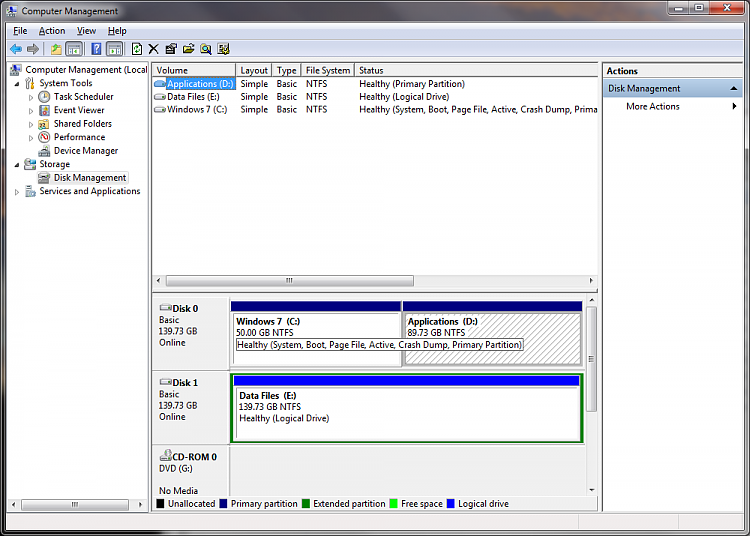Click the Shared Folders icon
Viewport: 750px width, 536px height.
click(44, 124)
